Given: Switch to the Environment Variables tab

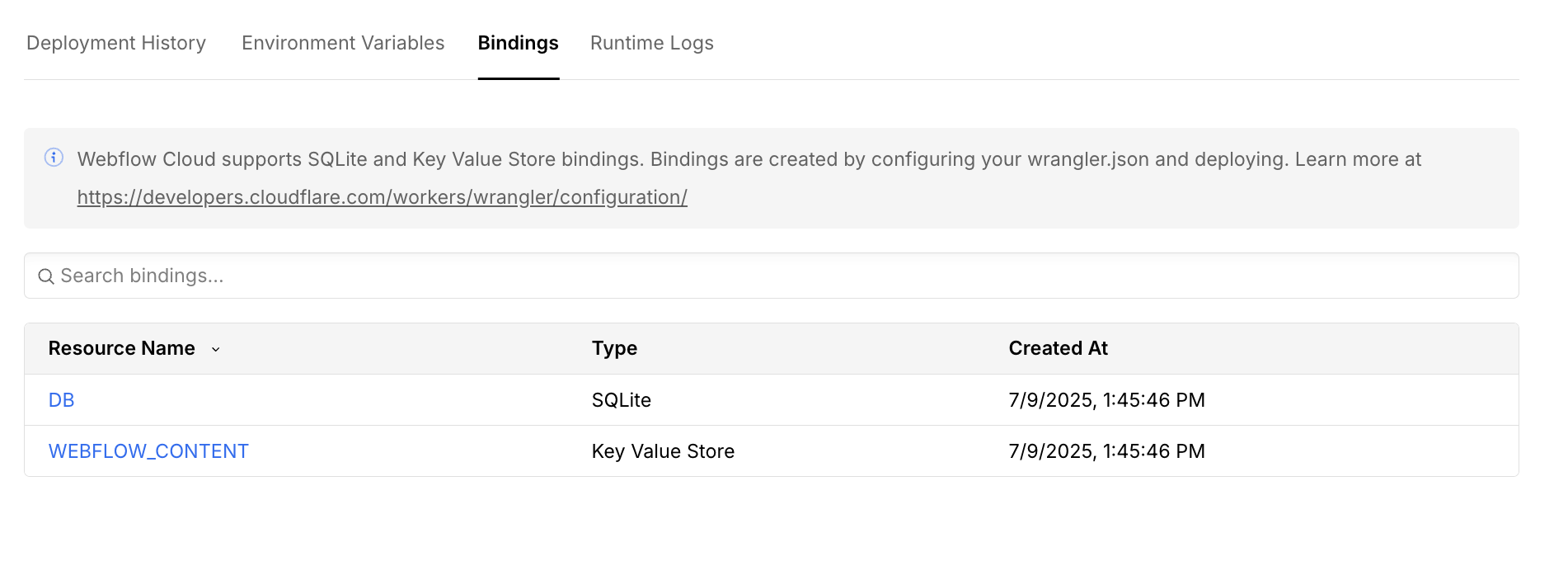Looking at the screenshot, I should [343, 43].
